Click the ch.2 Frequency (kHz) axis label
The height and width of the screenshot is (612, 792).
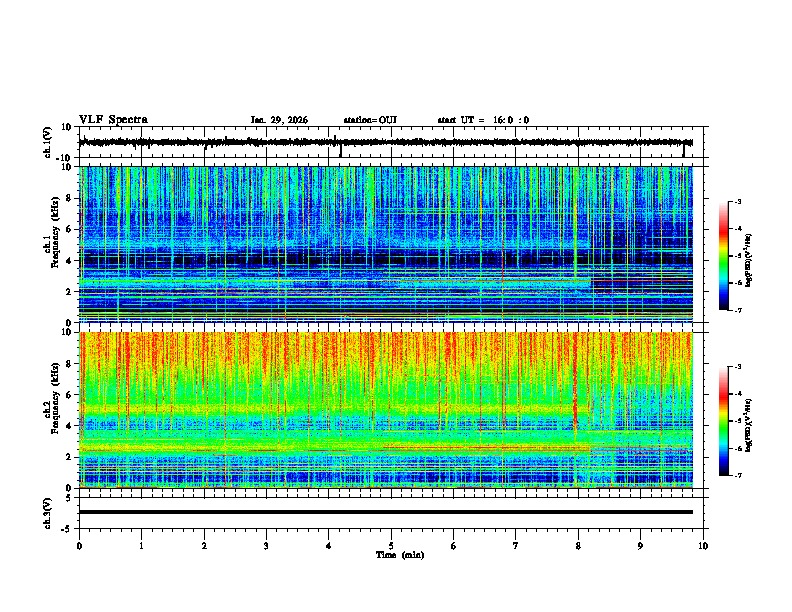pos(52,398)
